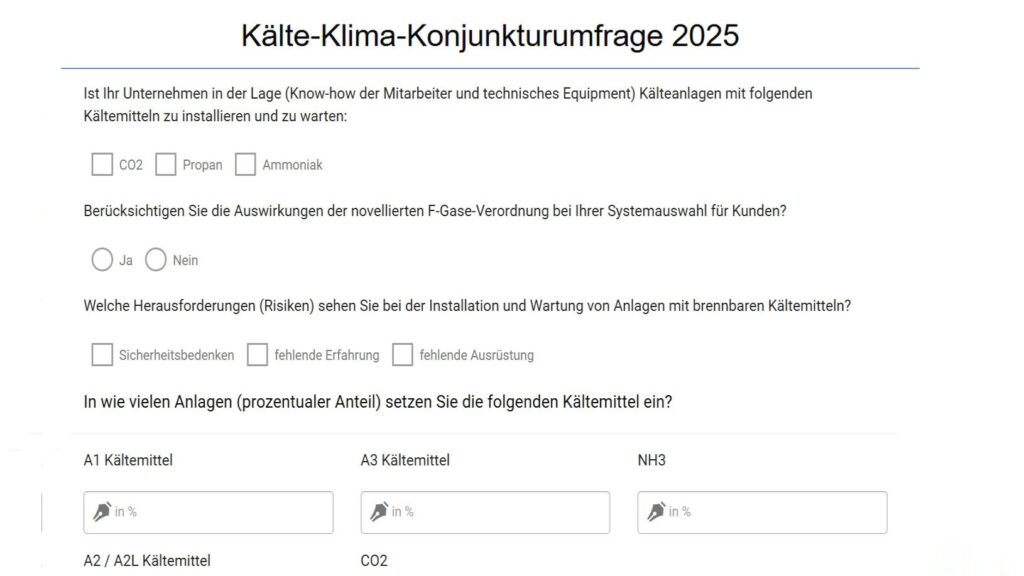
Task: Focus the A3 Kältemittel percentage input
Action: pos(485,513)
